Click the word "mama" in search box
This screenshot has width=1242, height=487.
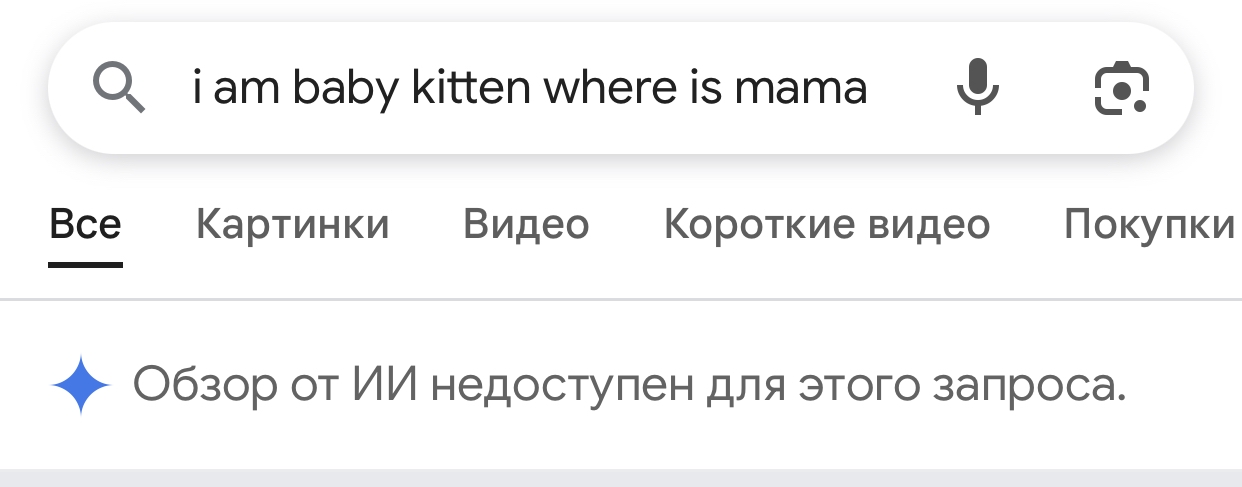pyautogui.click(x=800, y=88)
